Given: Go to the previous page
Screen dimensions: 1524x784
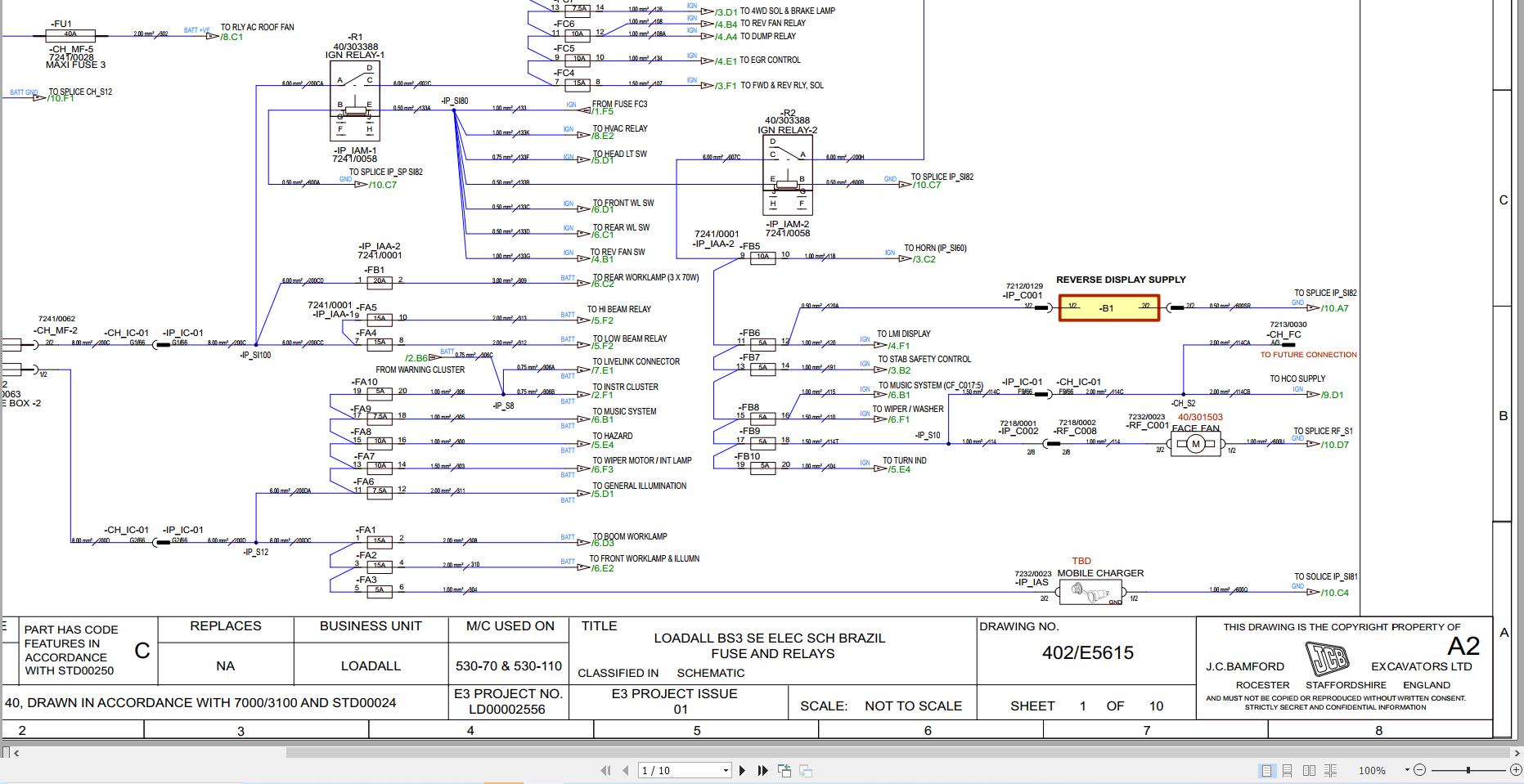Looking at the screenshot, I should tap(626, 770).
